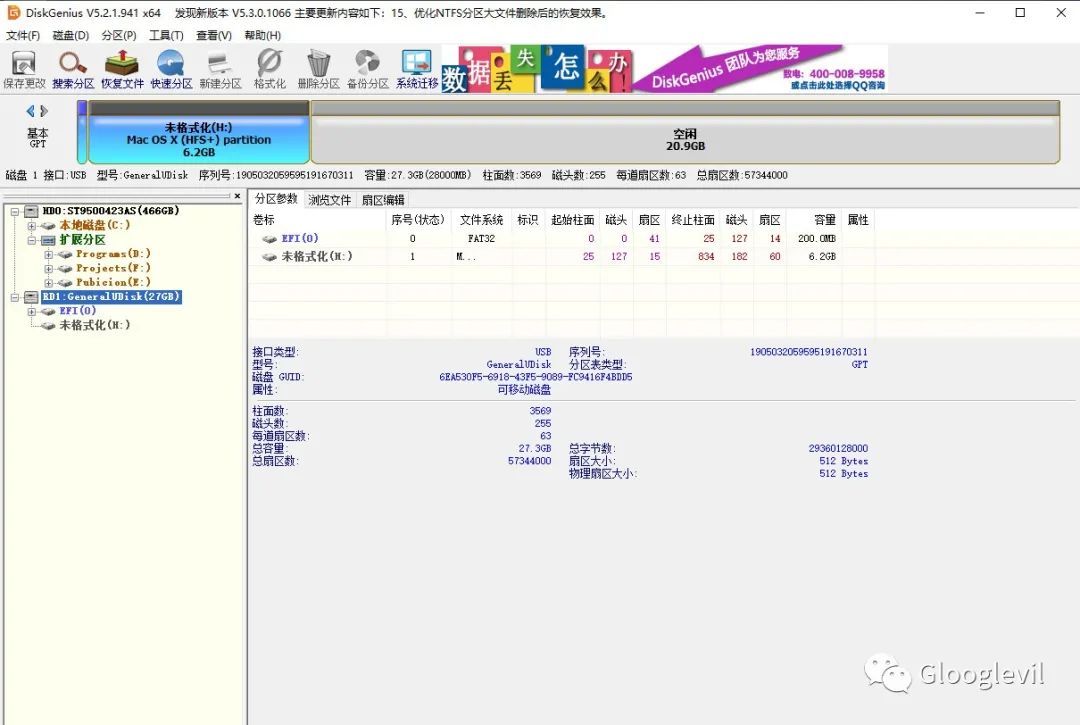Select Programs(D:) in disk tree
Viewport: 1080px width, 725px height.
[x=113, y=254]
